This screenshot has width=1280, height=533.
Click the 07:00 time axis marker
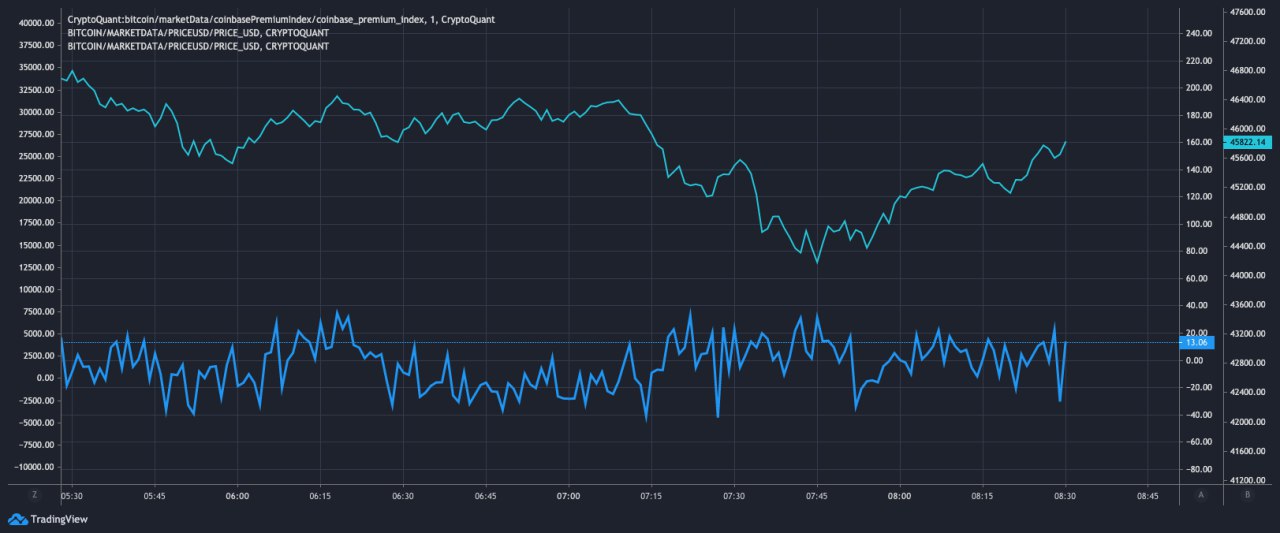coord(568,495)
